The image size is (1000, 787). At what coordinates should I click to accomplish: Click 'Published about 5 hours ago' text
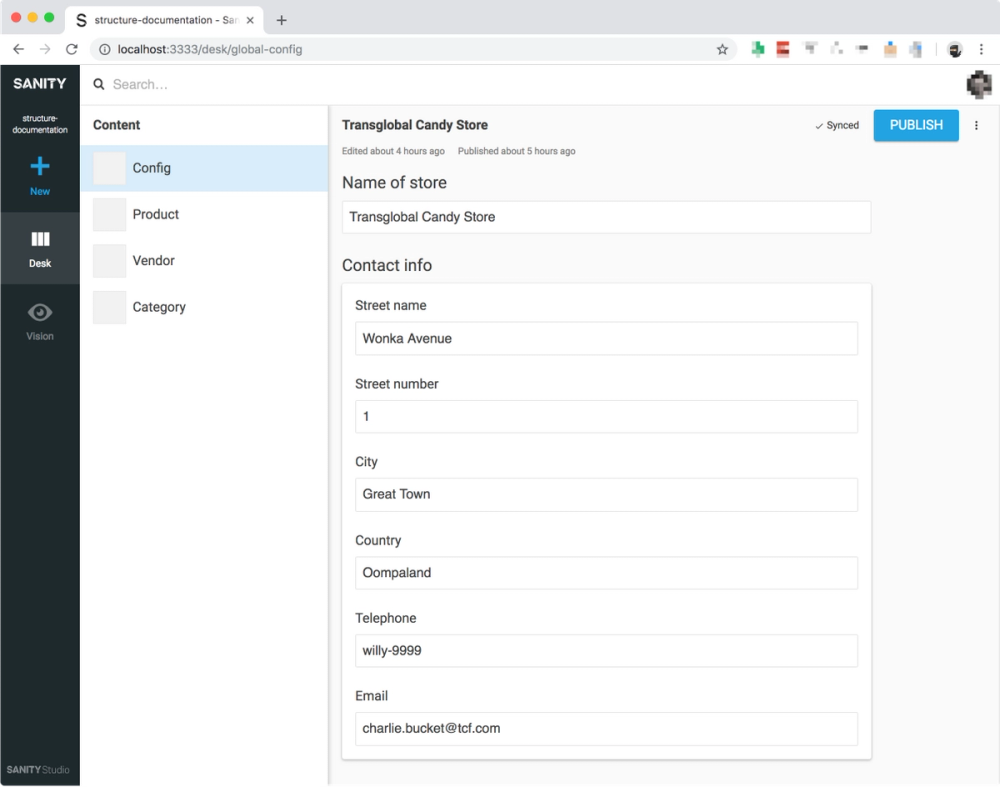coord(516,151)
